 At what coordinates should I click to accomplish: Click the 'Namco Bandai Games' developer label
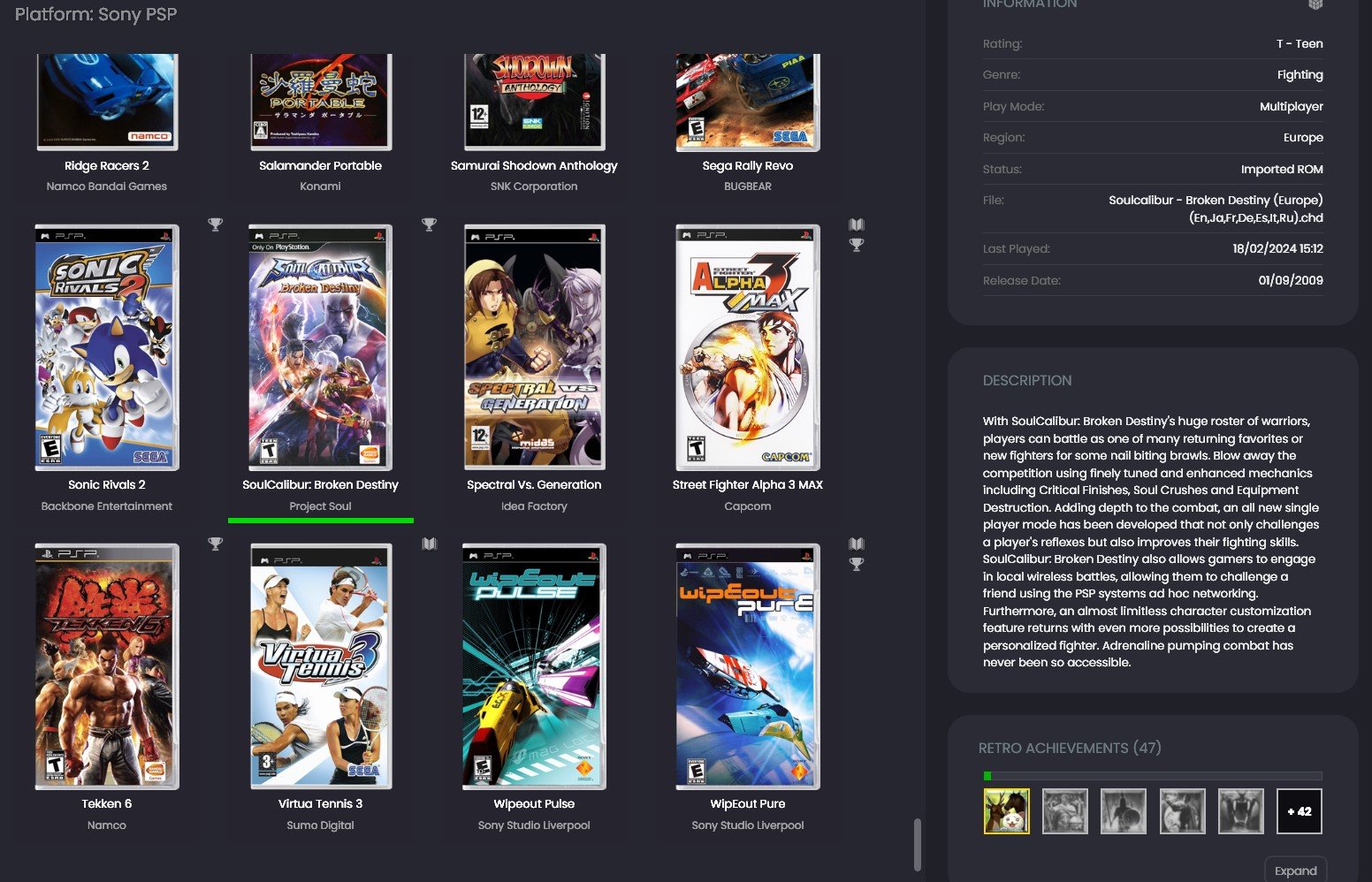[107, 186]
